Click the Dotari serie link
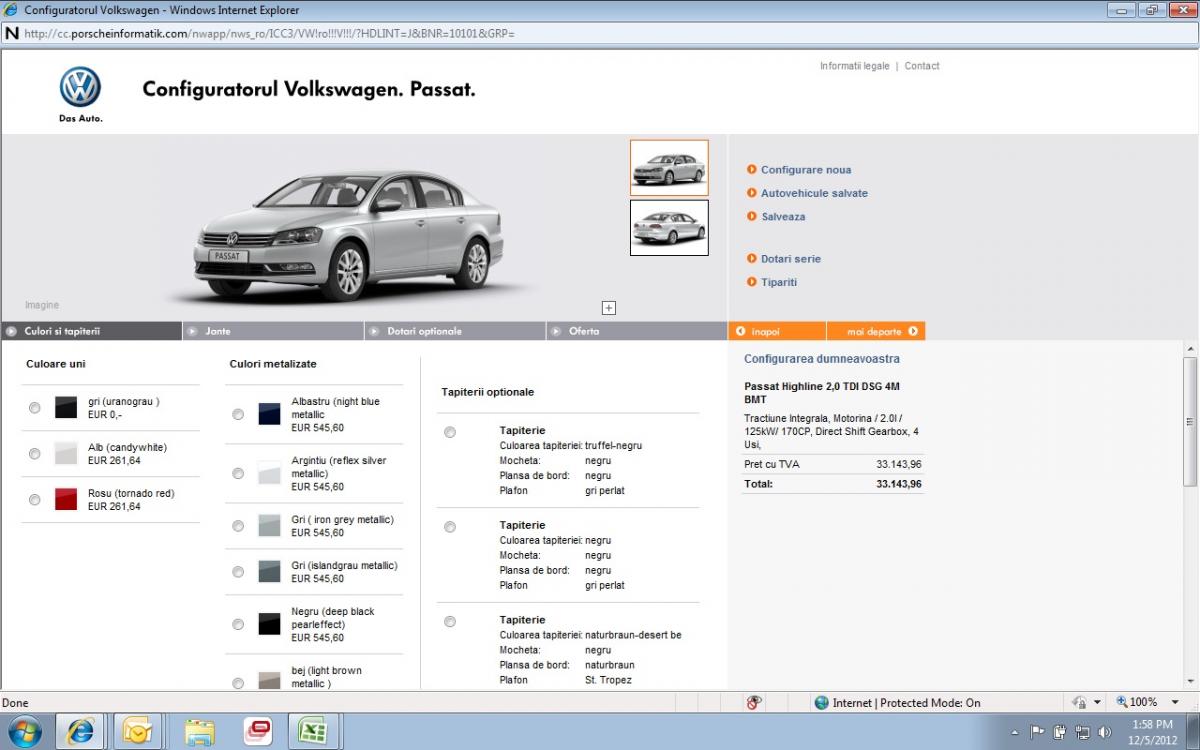The image size is (1200, 750). click(x=791, y=259)
